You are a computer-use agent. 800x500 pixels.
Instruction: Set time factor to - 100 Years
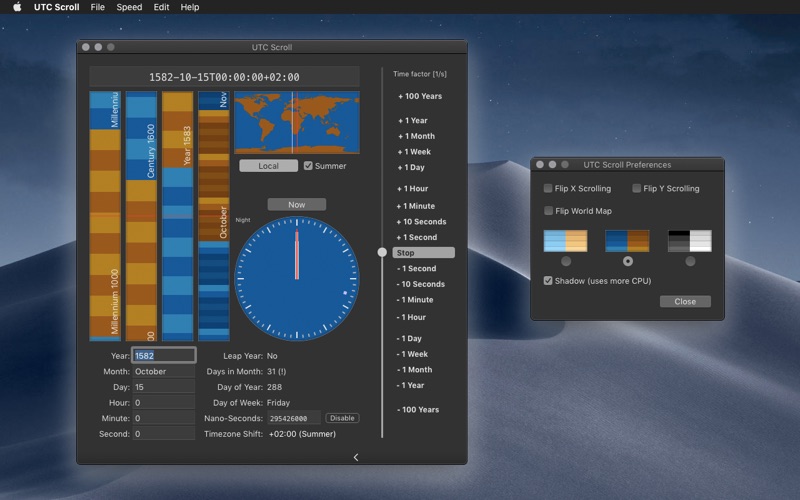[418, 409]
